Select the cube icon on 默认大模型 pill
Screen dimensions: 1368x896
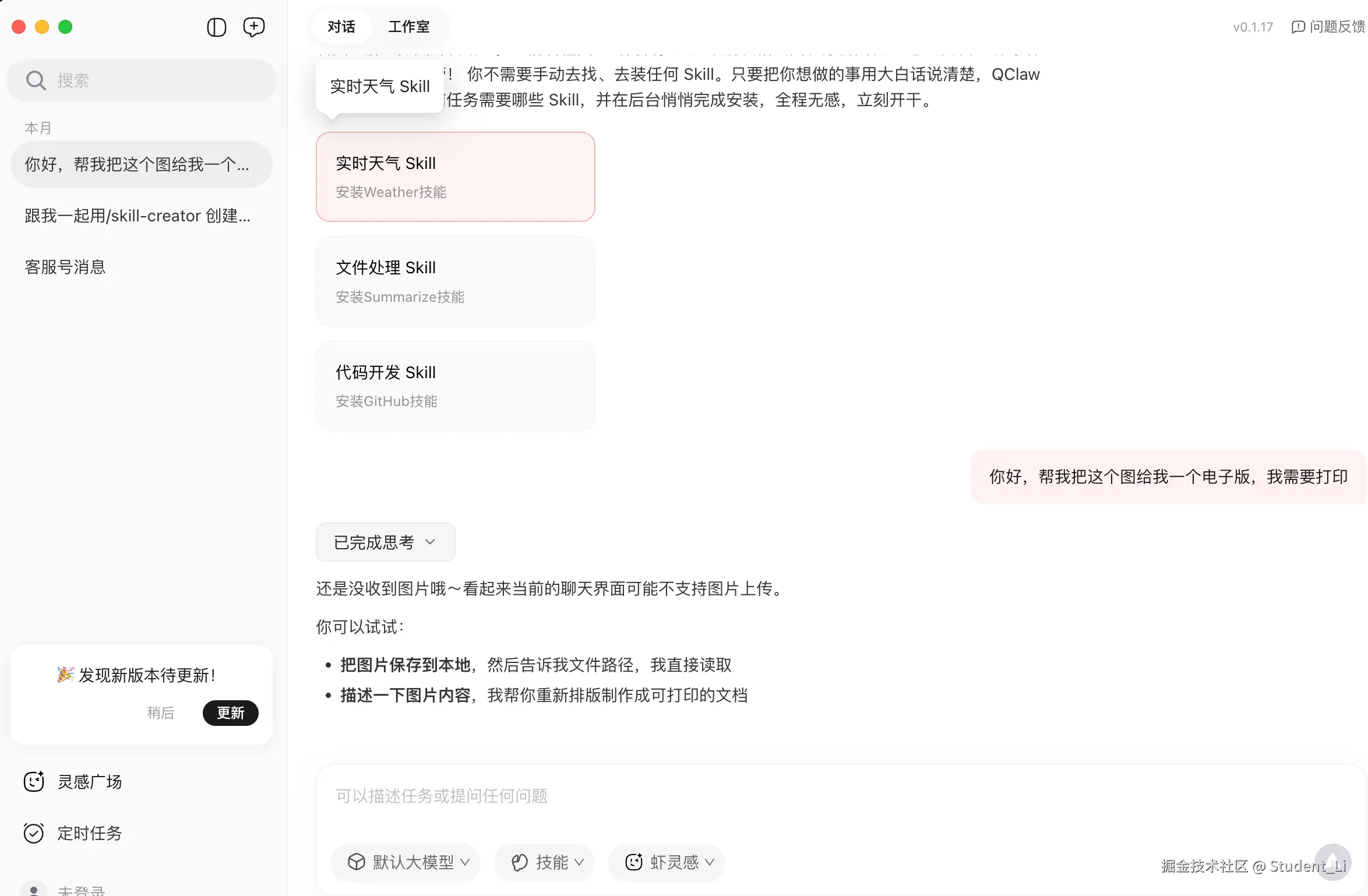(x=357, y=862)
